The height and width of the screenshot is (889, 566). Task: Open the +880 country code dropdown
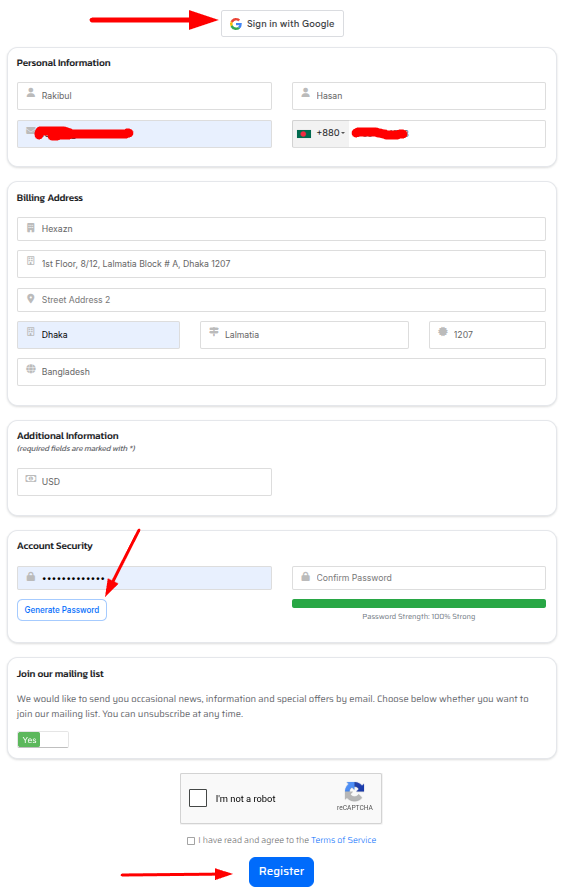[321, 134]
